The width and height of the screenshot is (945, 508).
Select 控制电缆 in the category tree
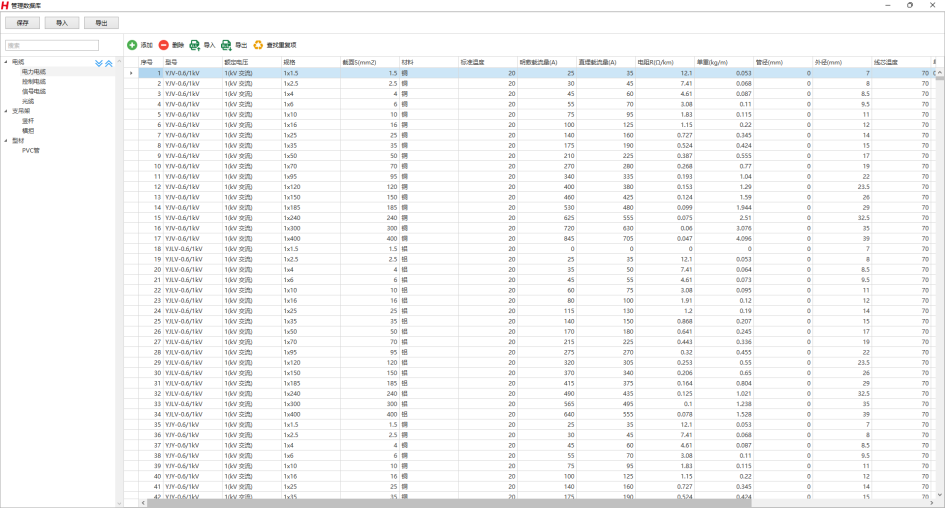(34, 82)
